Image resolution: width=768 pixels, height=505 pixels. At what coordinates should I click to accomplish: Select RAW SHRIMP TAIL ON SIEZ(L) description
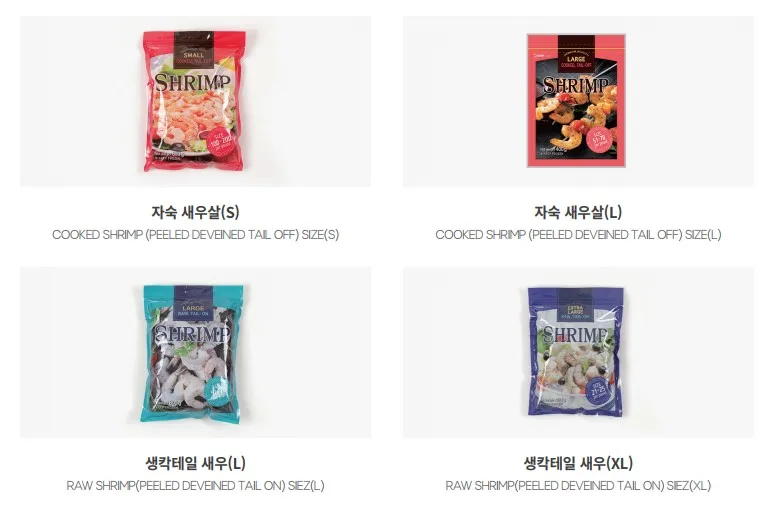pos(195,485)
